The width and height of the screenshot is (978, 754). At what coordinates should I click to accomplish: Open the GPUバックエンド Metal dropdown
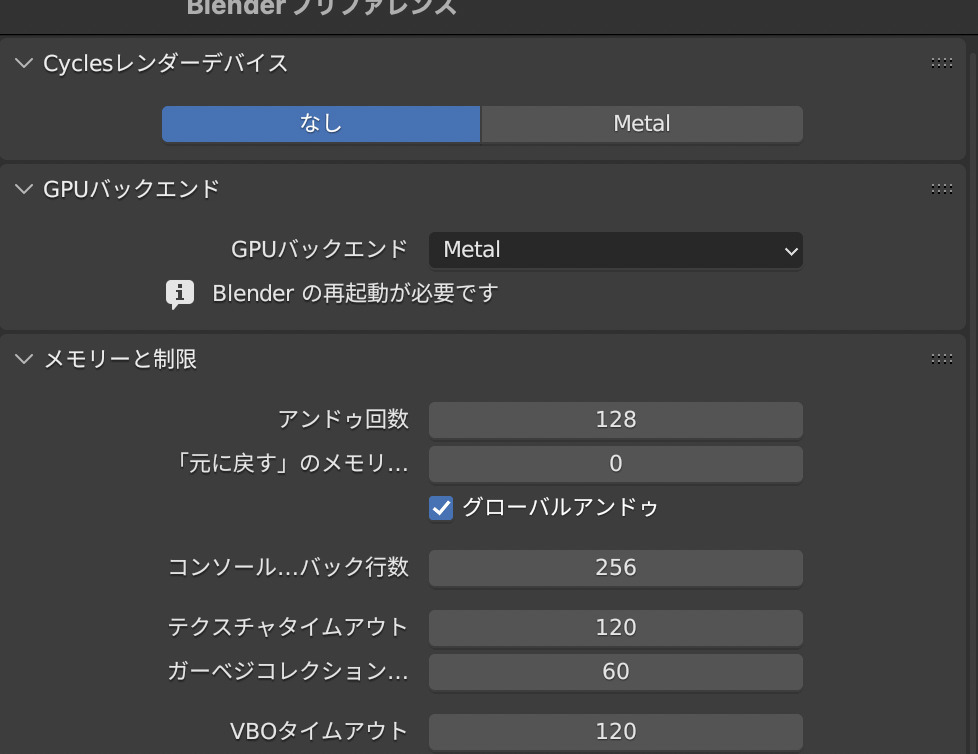(x=616, y=250)
